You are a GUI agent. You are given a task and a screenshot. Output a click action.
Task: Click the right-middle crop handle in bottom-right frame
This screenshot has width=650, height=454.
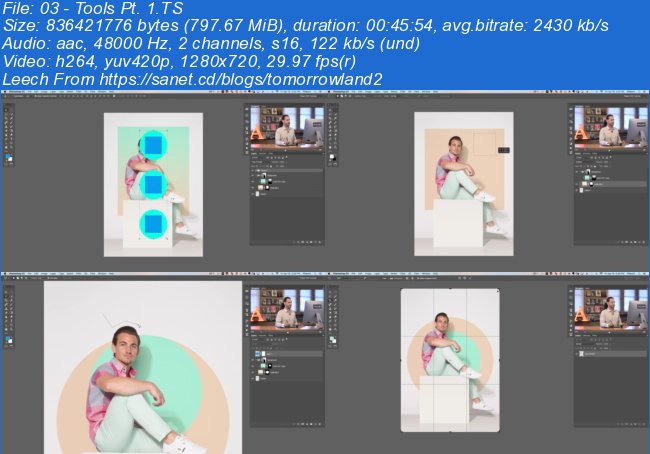click(499, 360)
